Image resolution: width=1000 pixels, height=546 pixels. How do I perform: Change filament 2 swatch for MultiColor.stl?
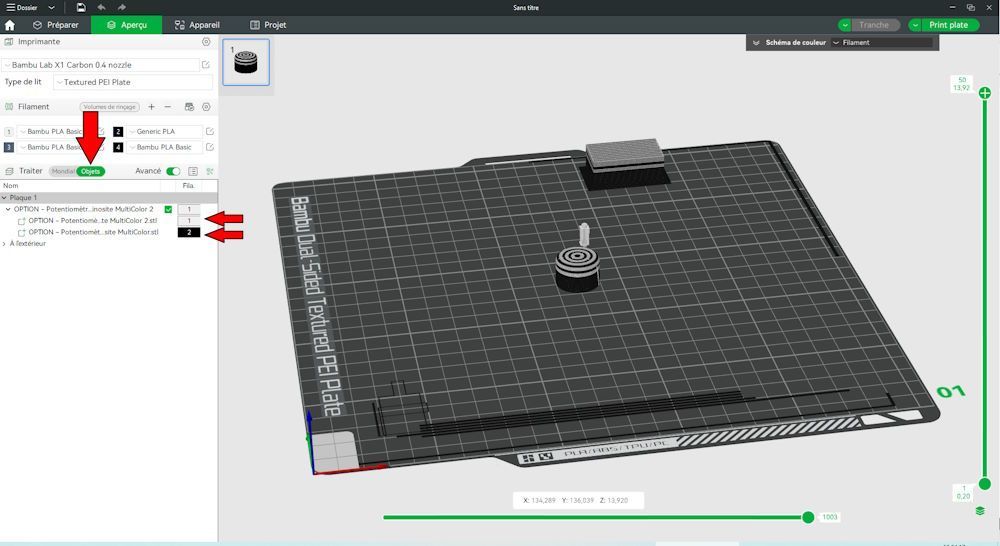pyautogui.click(x=189, y=232)
